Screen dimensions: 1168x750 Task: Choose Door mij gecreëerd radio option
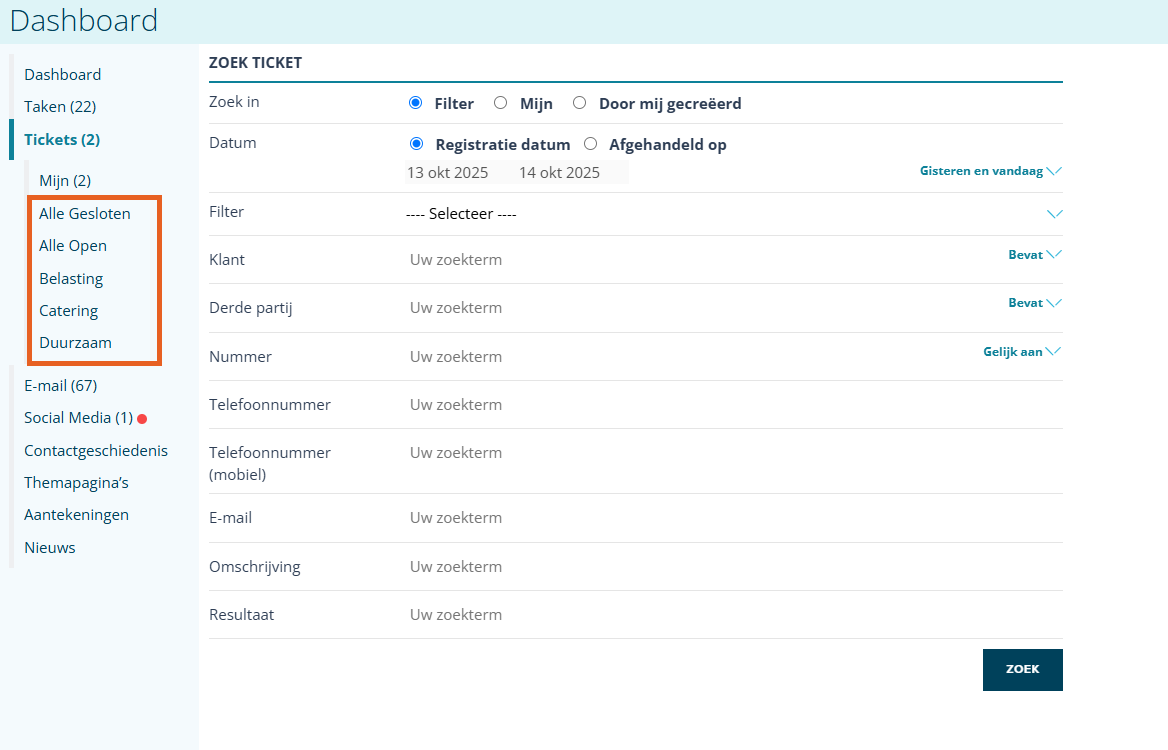580,103
